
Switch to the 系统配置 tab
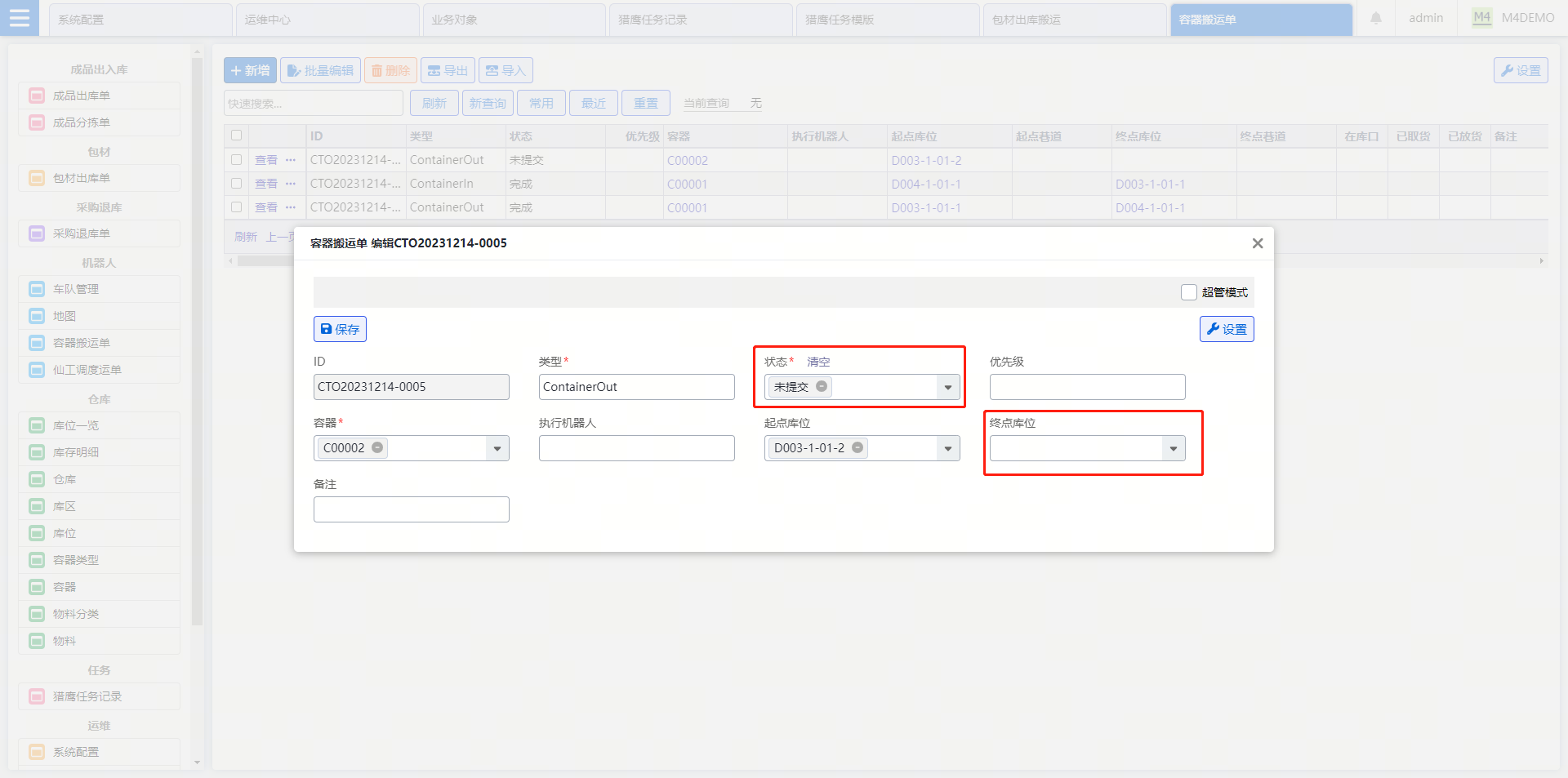click(140, 20)
